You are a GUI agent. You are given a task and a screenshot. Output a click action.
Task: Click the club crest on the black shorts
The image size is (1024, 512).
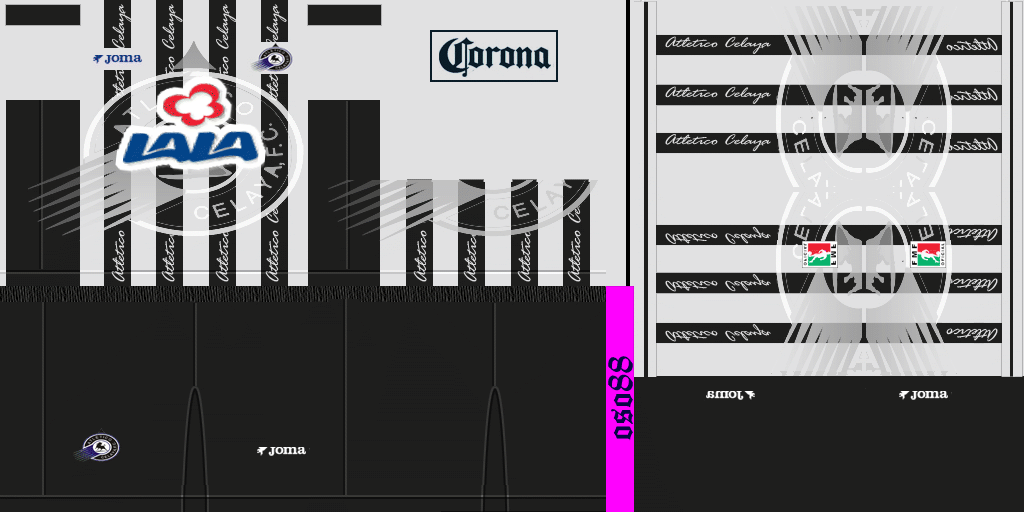(99, 447)
